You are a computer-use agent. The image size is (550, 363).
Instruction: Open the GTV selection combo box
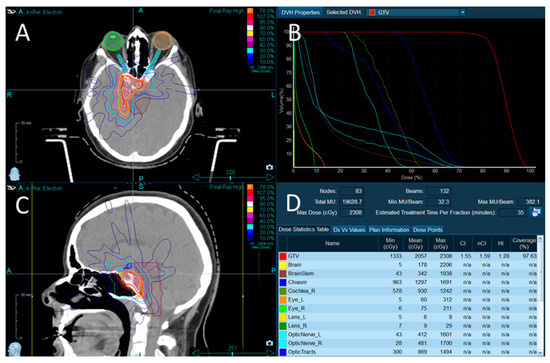pos(416,12)
